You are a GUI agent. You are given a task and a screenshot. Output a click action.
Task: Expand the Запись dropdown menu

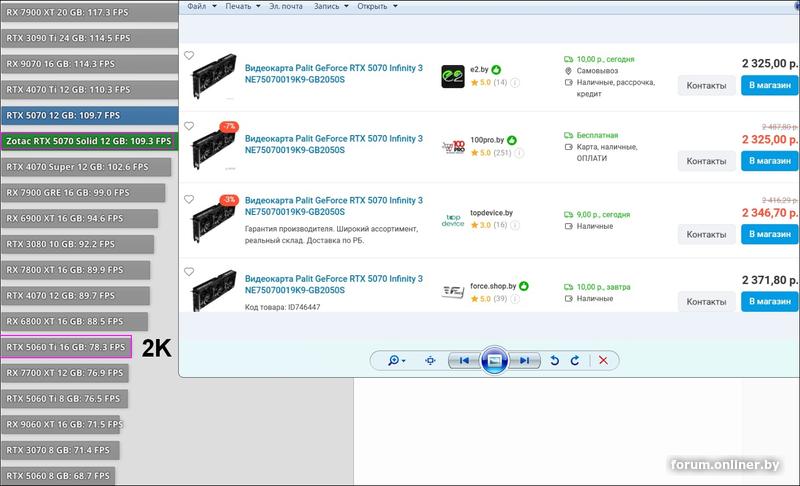click(x=331, y=6)
